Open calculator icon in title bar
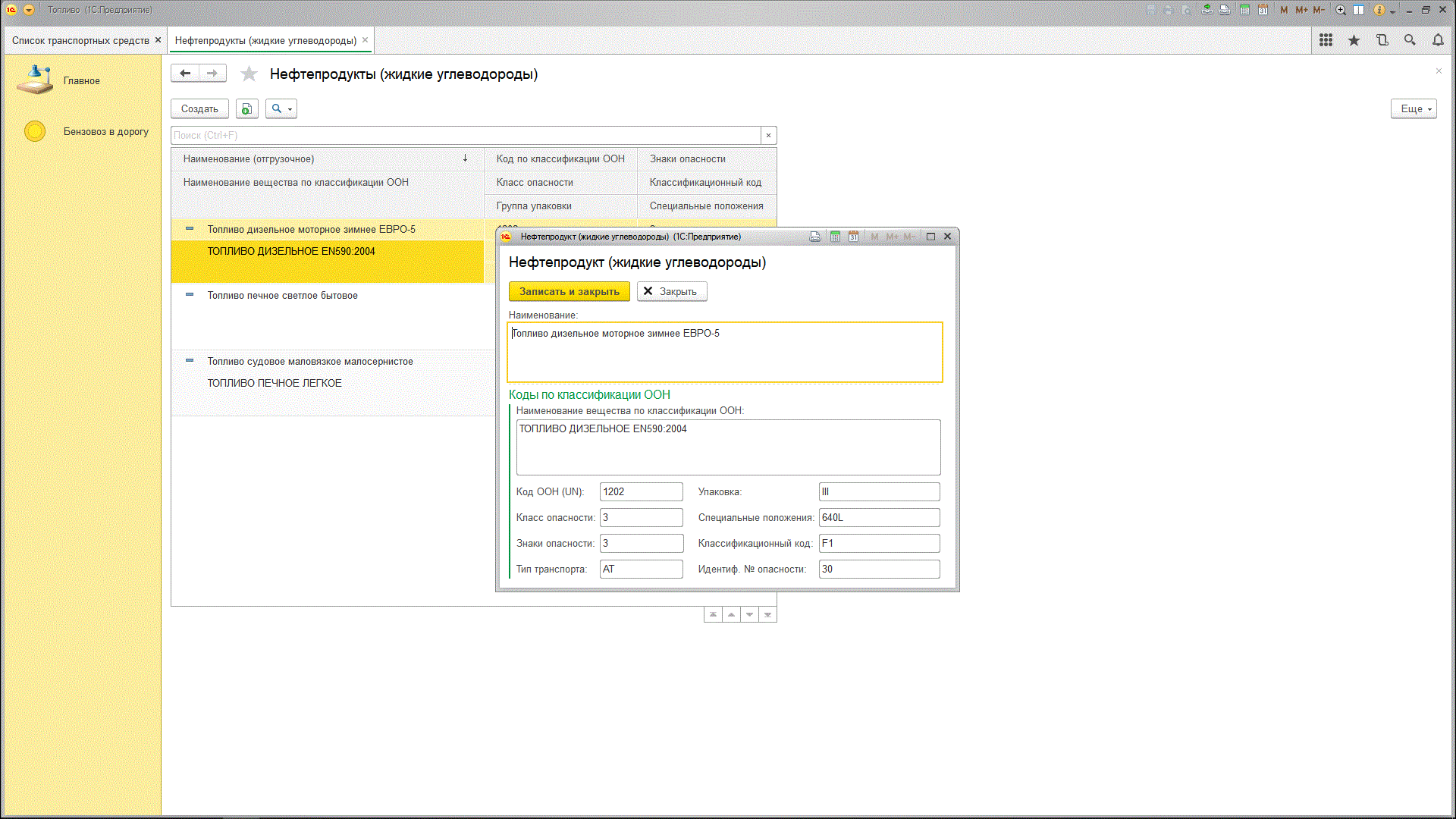 coord(1244,10)
